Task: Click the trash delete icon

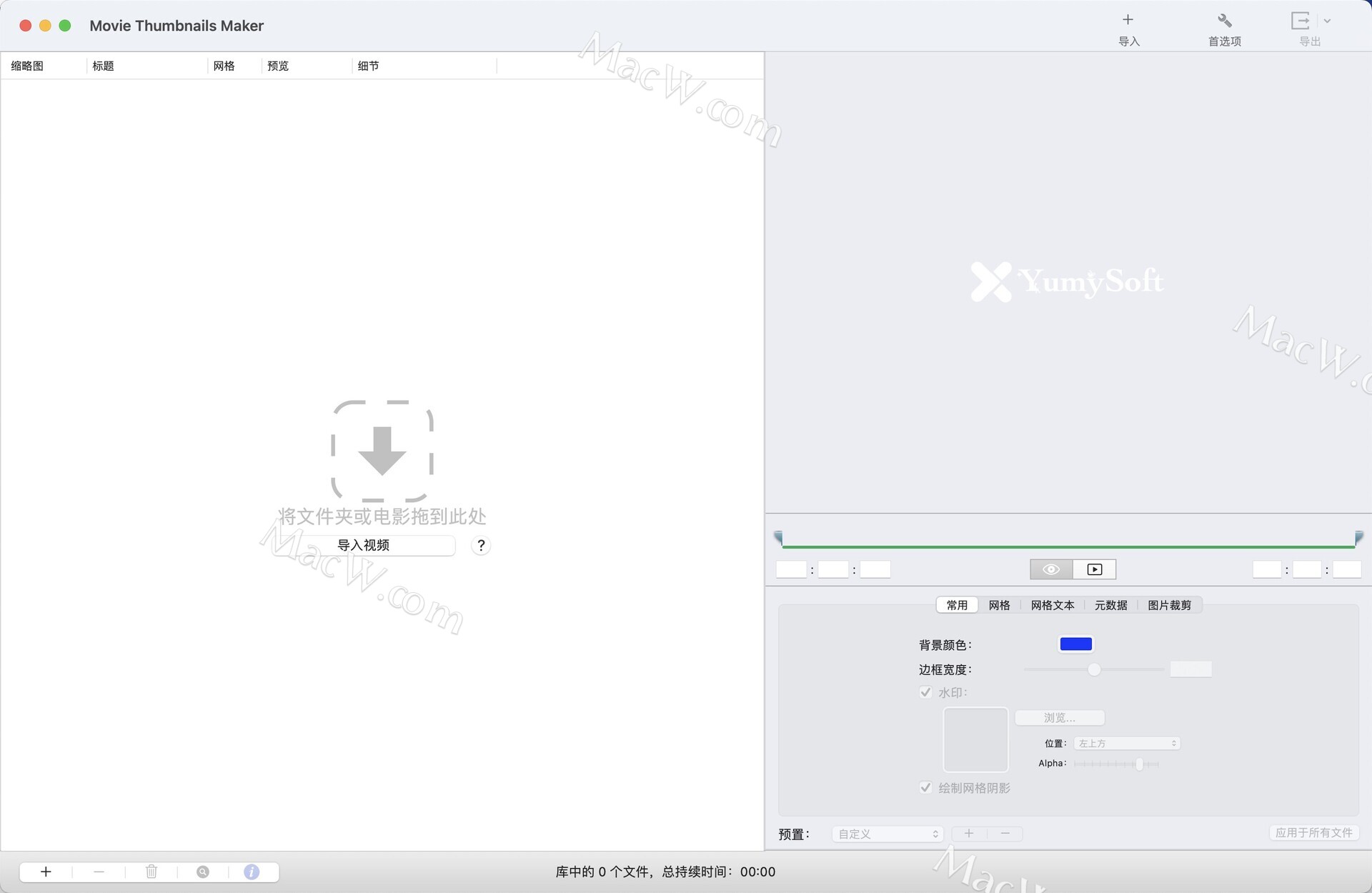Action: 151,872
